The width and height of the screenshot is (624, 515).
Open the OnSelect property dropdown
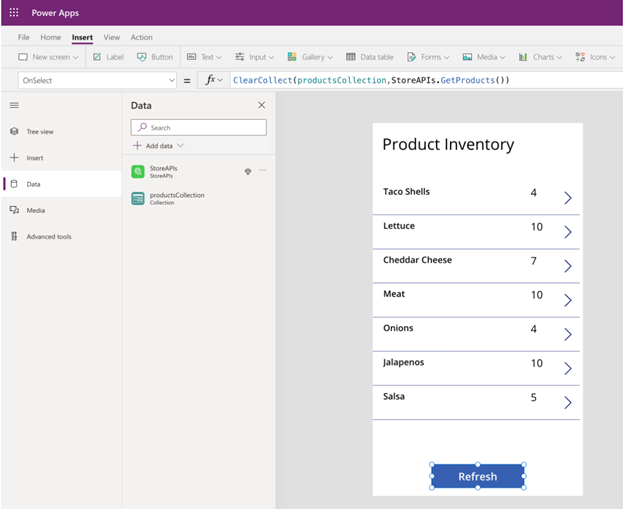click(x=97, y=80)
